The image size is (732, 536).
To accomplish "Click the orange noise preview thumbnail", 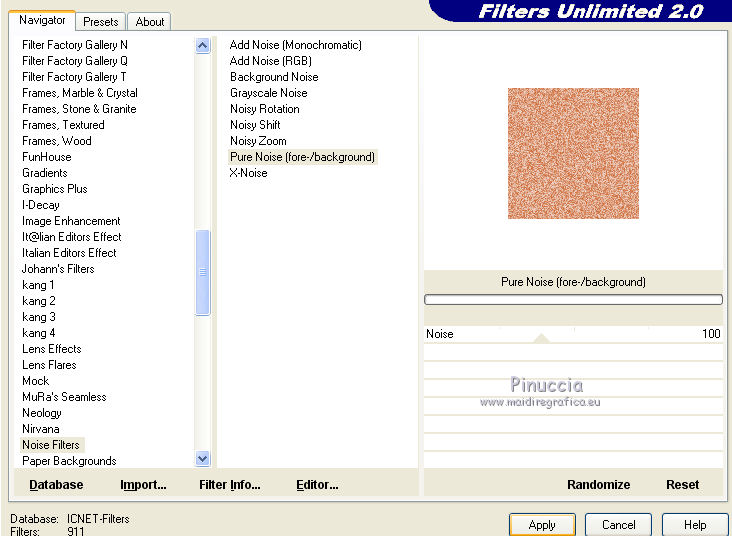I will pos(573,153).
